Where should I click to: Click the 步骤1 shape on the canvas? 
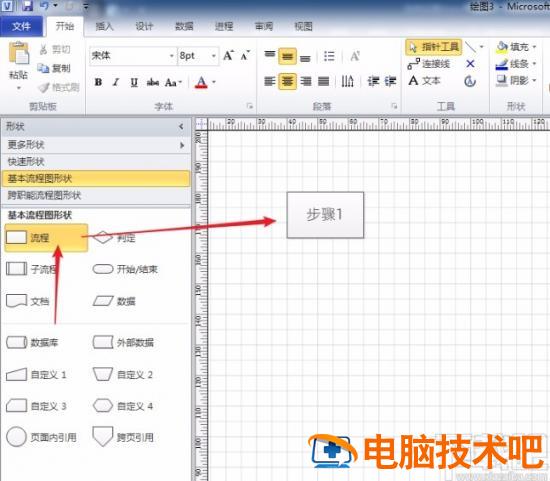[x=325, y=215]
